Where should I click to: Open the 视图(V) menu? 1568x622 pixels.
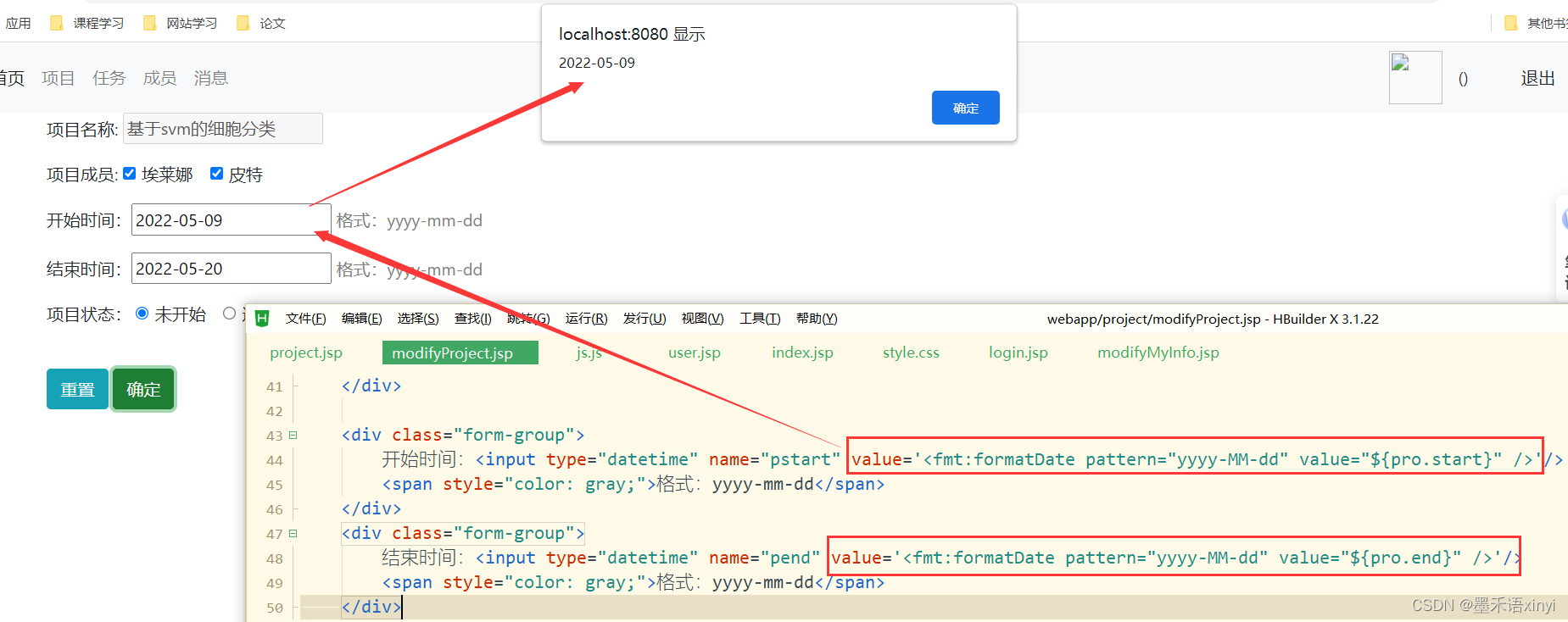703,319
